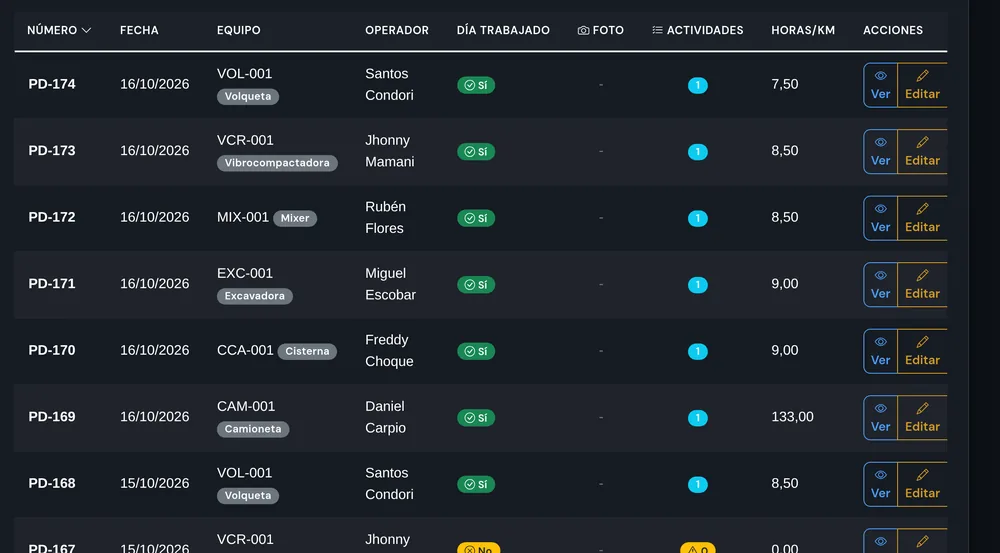
Task: View report PD-169
Action: (x=880, y=418)
